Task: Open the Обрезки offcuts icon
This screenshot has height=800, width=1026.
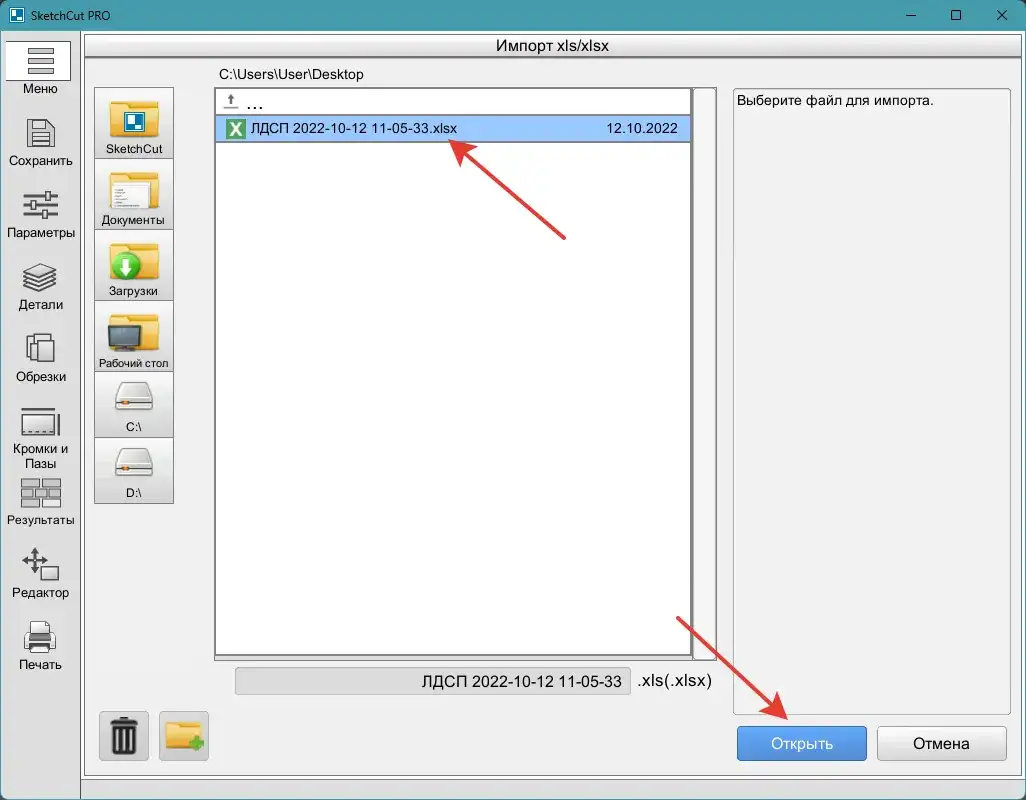Action: point(40,350)
